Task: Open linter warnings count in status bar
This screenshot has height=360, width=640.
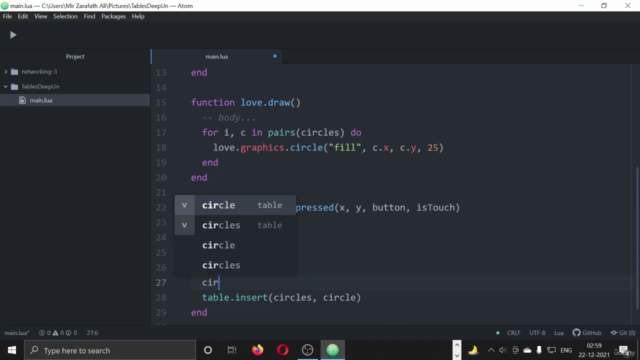Action: point(58,333)
